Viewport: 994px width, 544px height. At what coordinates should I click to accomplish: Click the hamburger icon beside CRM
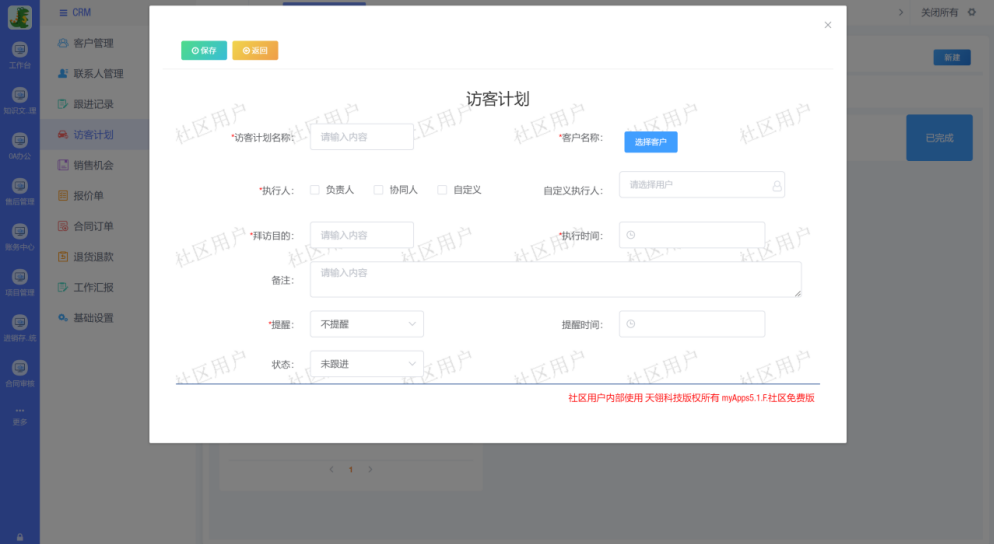tap(64, 12)
